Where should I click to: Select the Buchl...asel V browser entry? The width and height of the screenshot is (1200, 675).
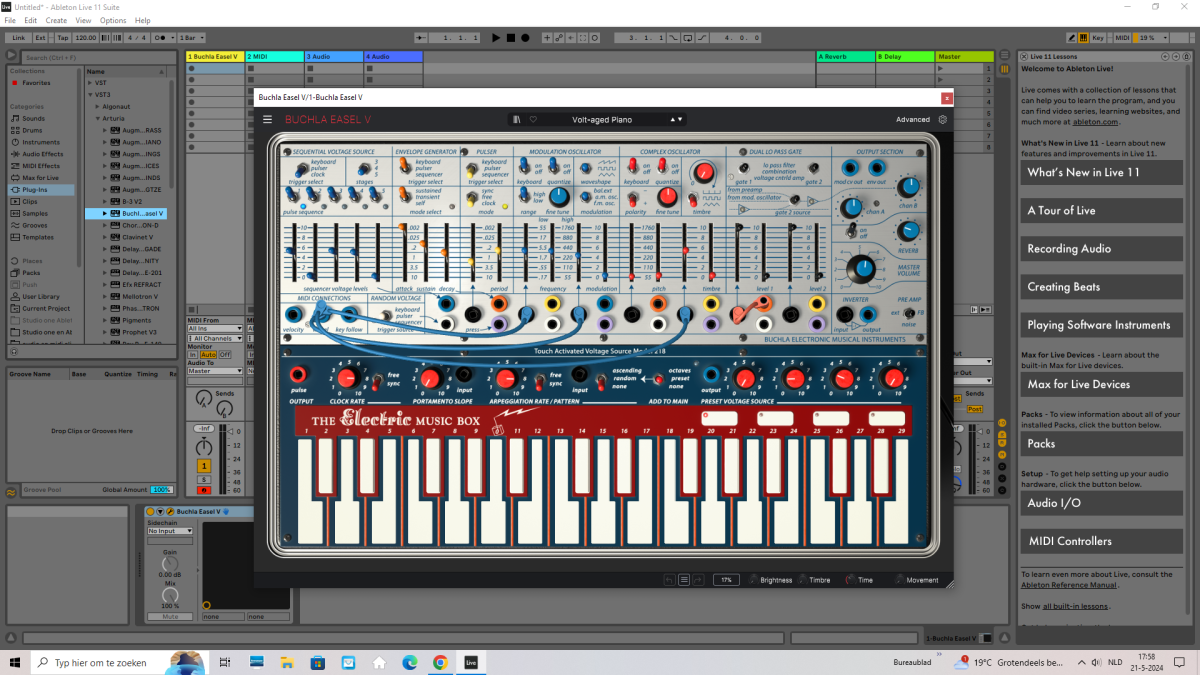[124, 213]
